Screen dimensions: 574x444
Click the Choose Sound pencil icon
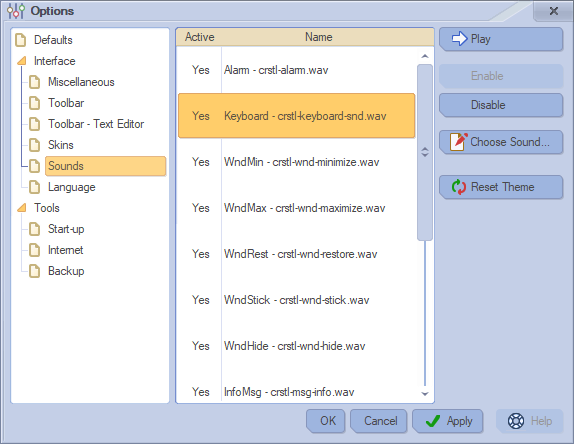pos(458,142)
